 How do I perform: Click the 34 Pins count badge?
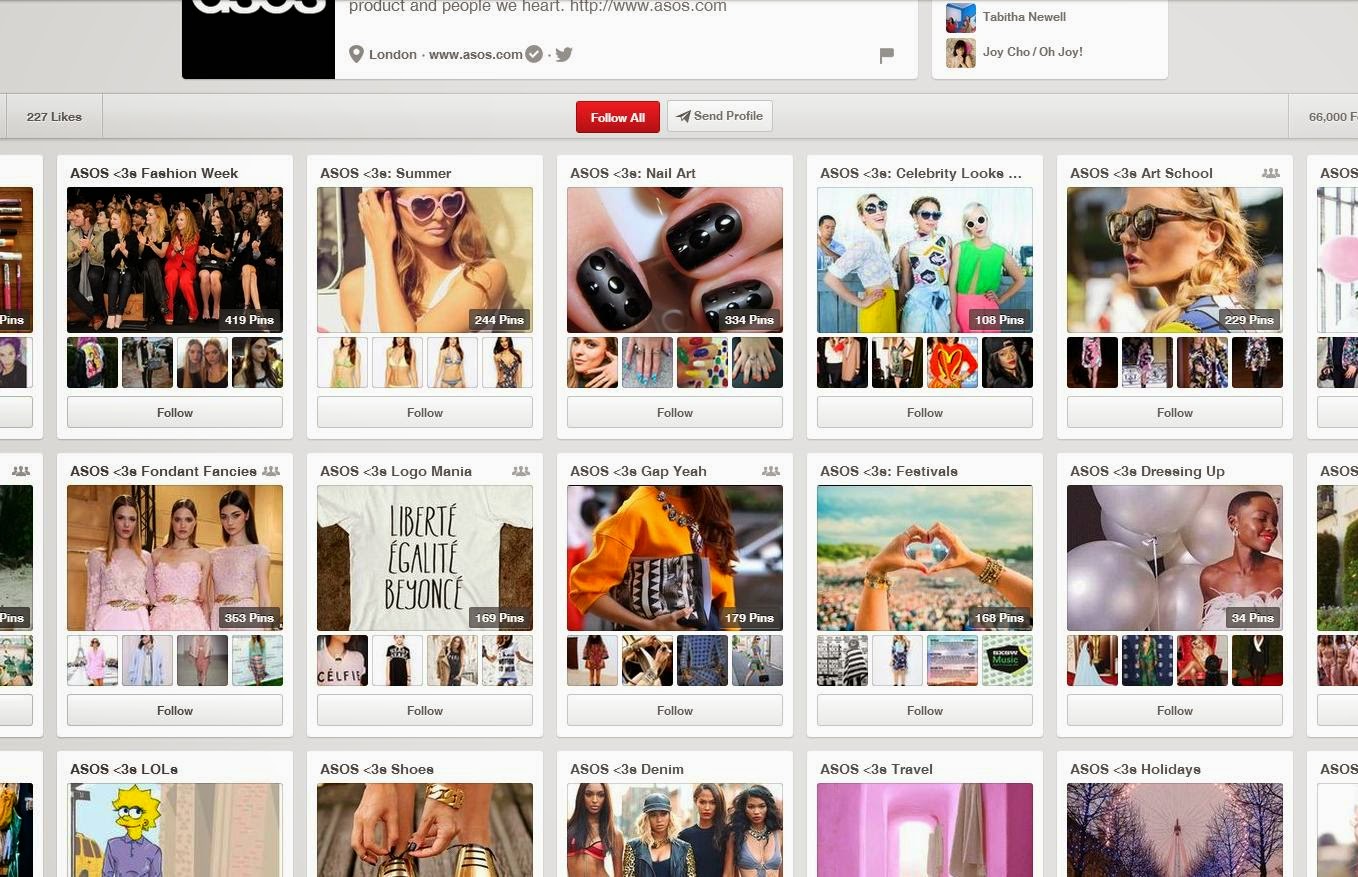[x=1252, y=618]
